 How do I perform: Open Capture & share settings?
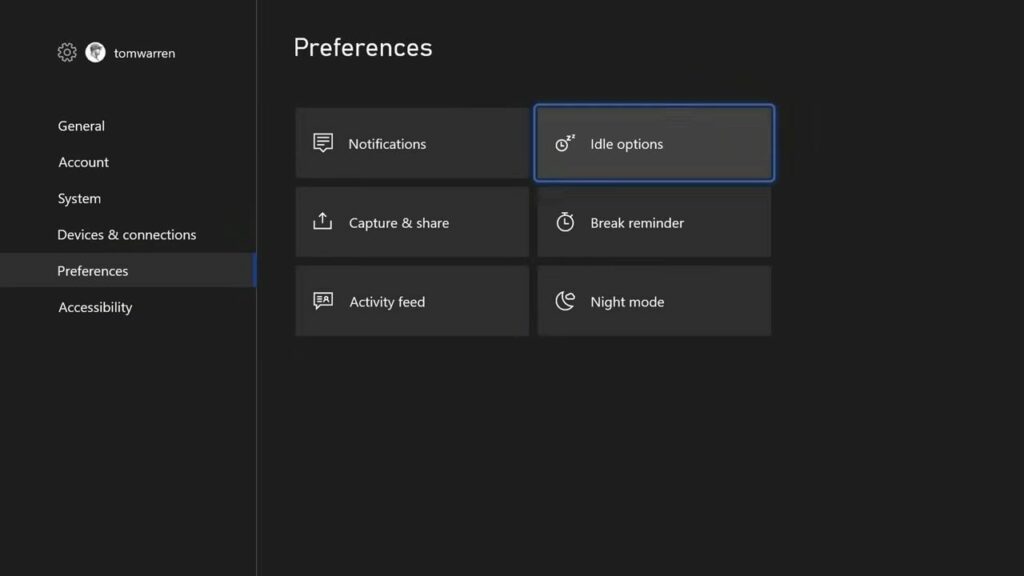tap(411, 222)
